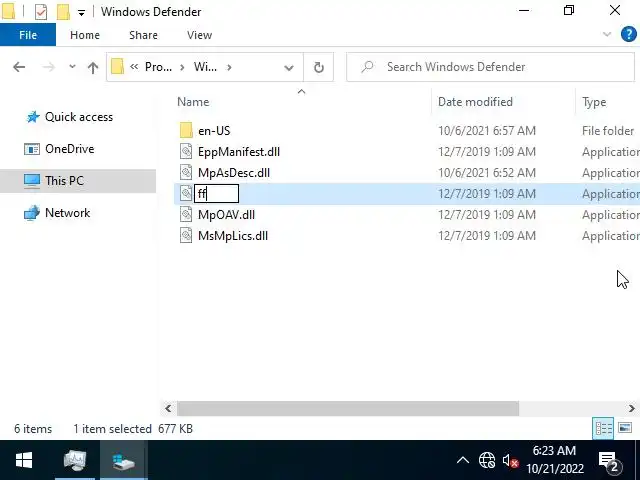This screenshot has width=640, height=480.
Task: Open Customize Quick Access Toolbar dropdown
Action: [x=81, y=13]
